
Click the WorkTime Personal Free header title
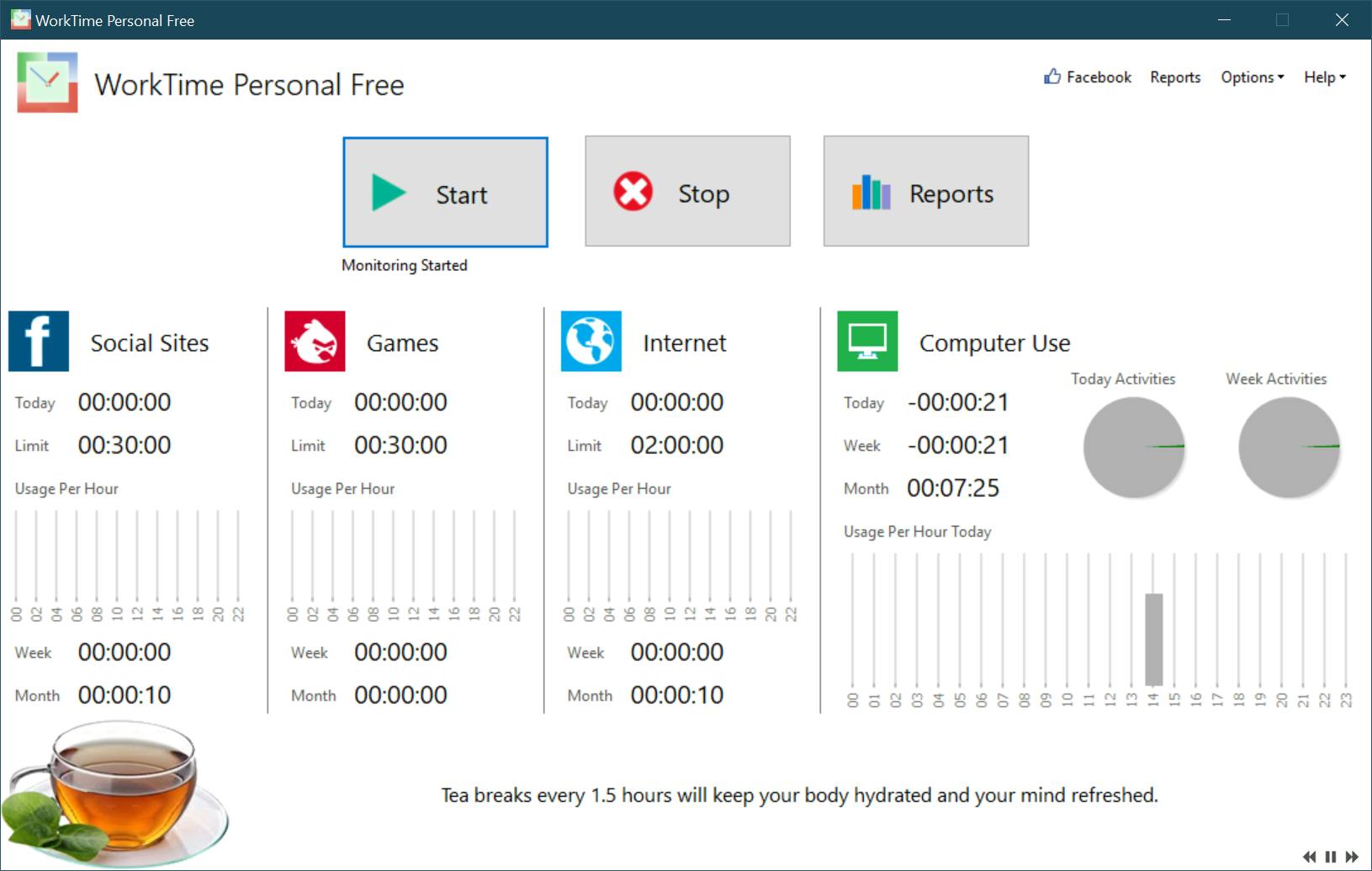(x=249, y=85)
